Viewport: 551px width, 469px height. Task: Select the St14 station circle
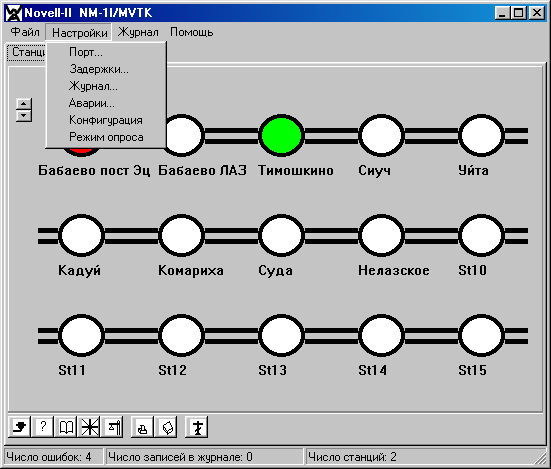pyautogui.click(x=381, y=336)
